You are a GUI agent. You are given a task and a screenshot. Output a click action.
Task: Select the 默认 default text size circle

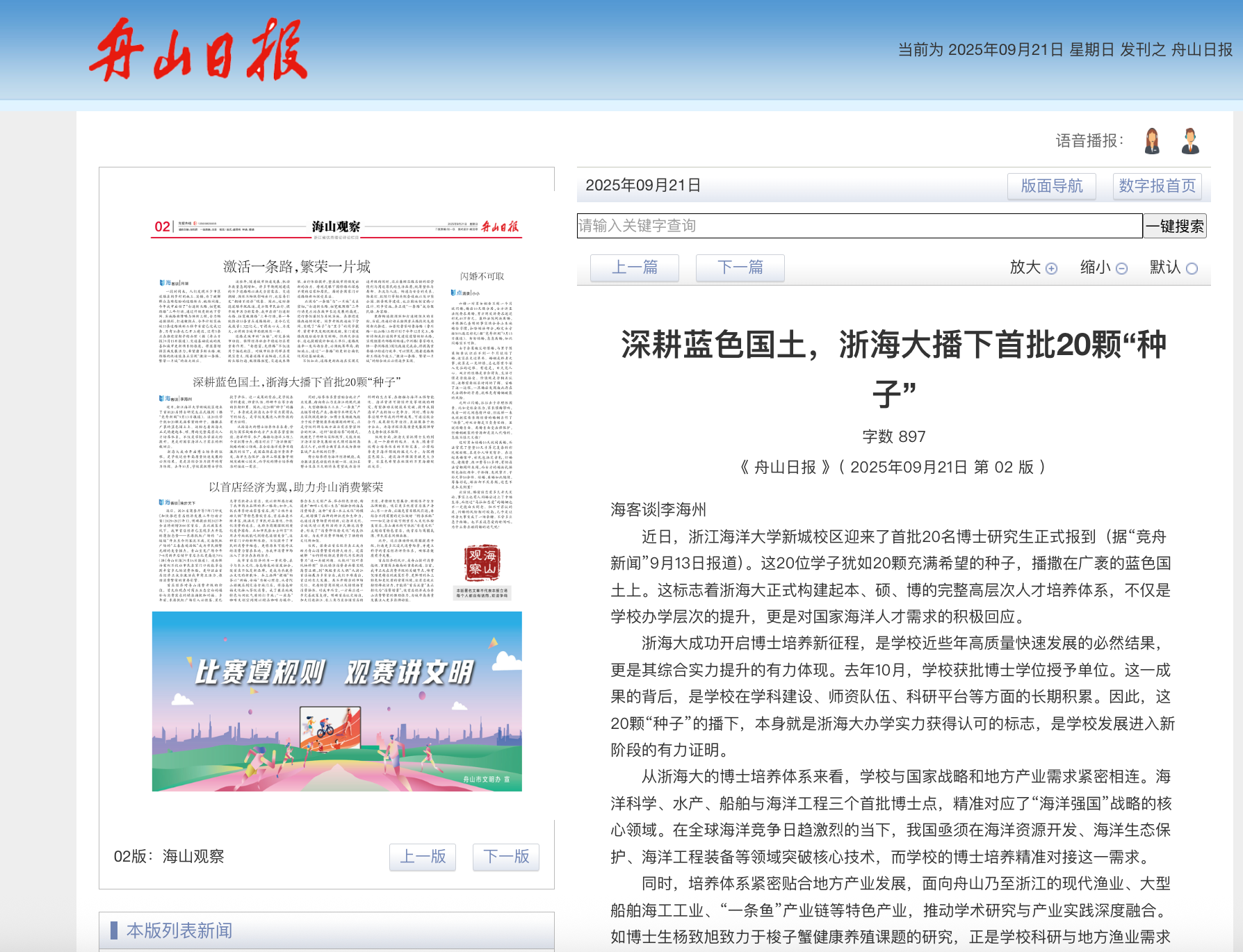click(1192, 268)
